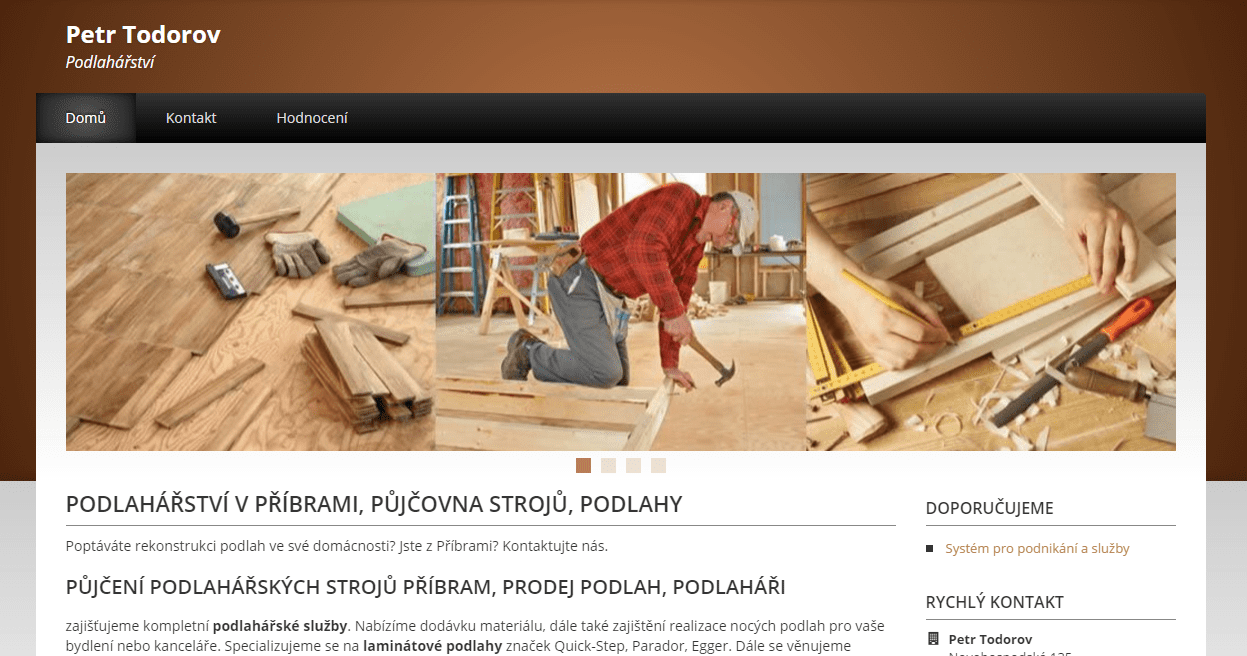Click the bold Petr Todorov contact name
The height and width of the screenshot is (656, 1247).
(x=990, y=639)
